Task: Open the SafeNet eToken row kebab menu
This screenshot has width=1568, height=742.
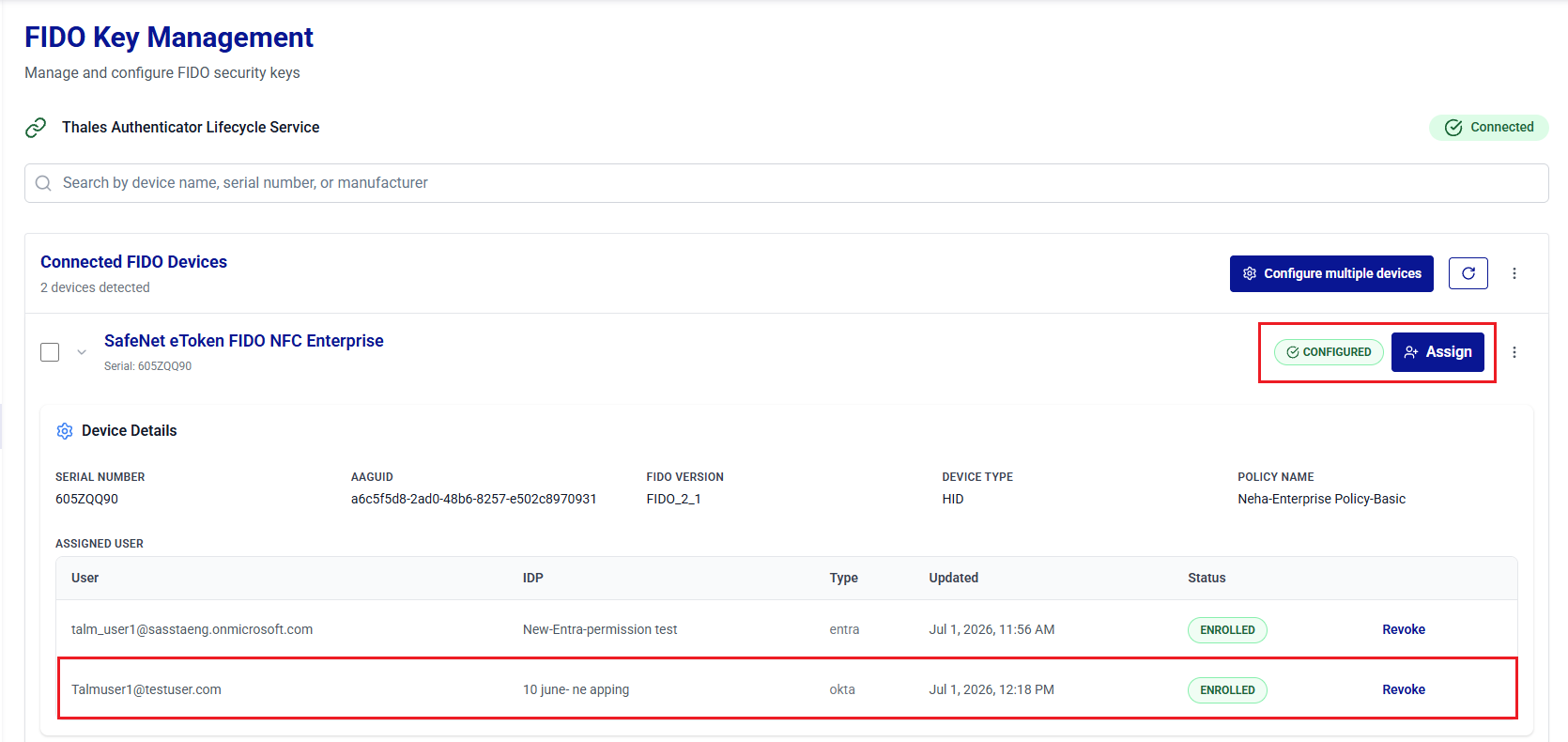Action: click(1514, 352)
